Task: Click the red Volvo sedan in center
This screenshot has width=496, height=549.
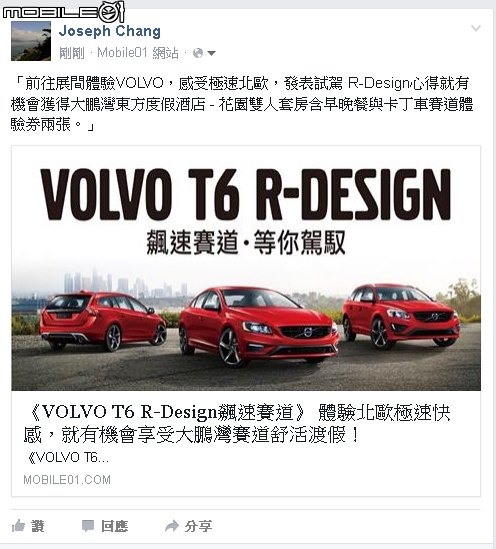Action: [258, 326]
